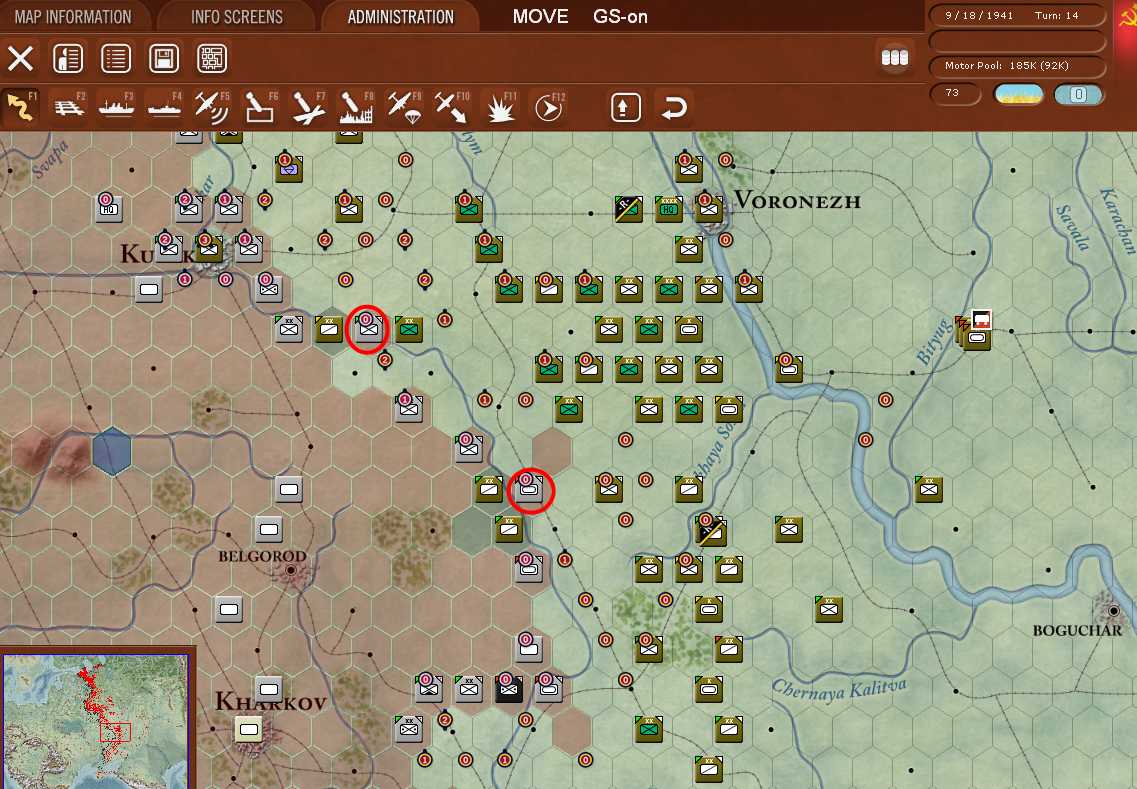Click the blue pill showing 0
This screenshot has width=1137, height=789.
[x=1078, y=94]
